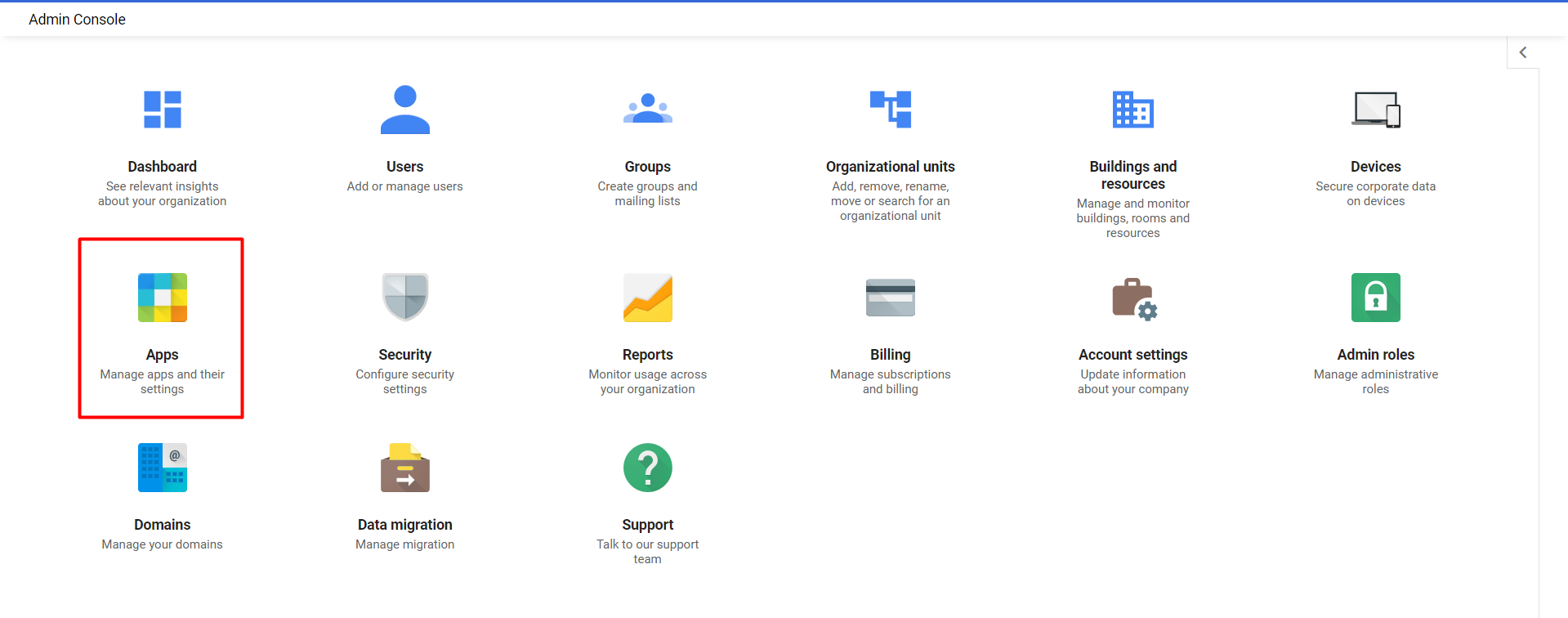1568x618 pixels.
Task: Click the Devices laptop icon
Action: [1376, 110]
